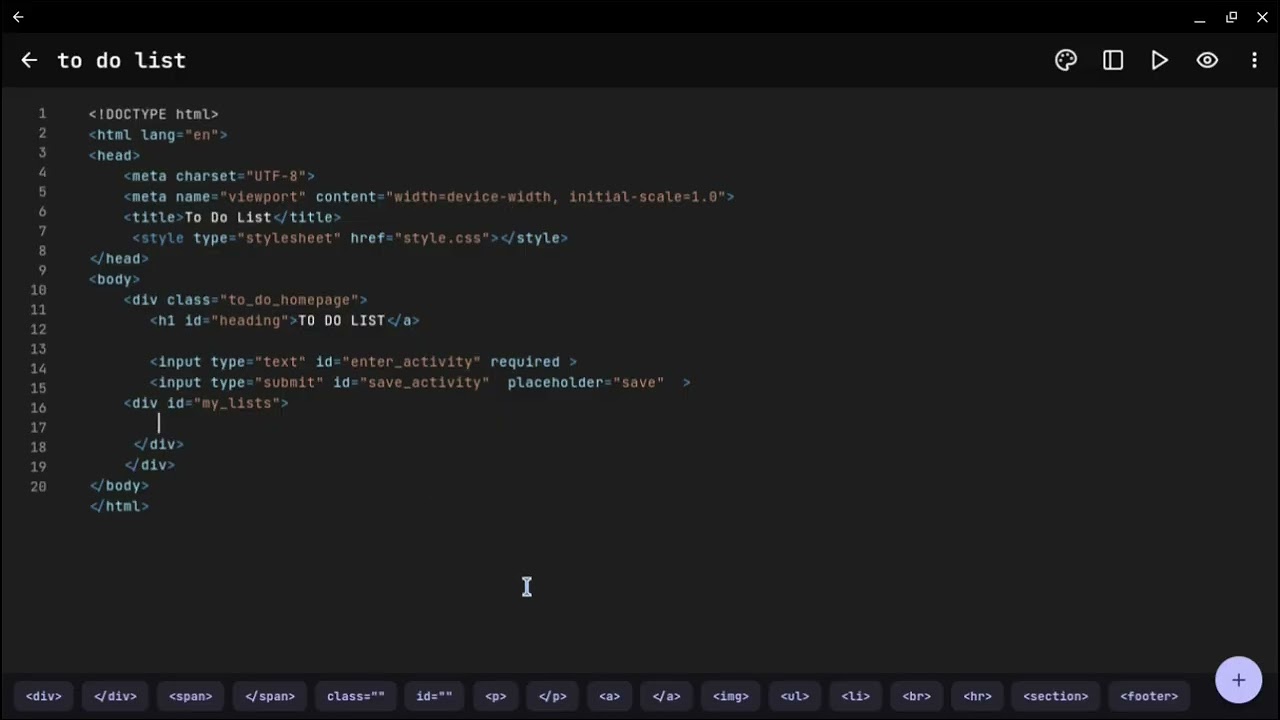Insert <img> tag snippet
This screenshot has width=1280, height=720.
point(731,696)
